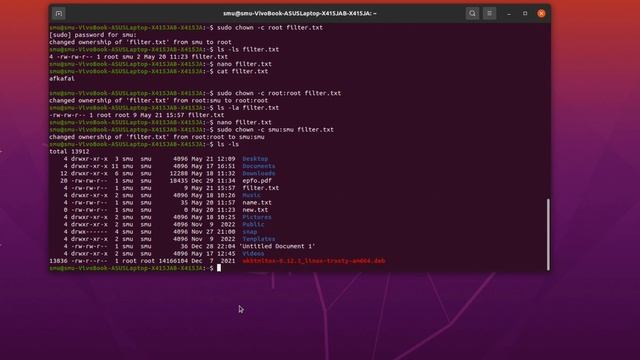Click the 'sudo chown -c root:root filter.txt' command

(x=279, y=93)
